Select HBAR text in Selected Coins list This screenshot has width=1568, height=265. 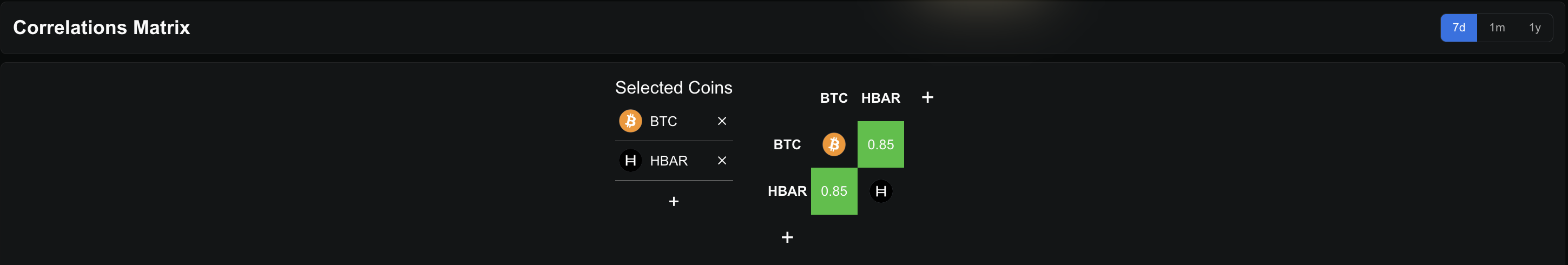click(668, 161)
